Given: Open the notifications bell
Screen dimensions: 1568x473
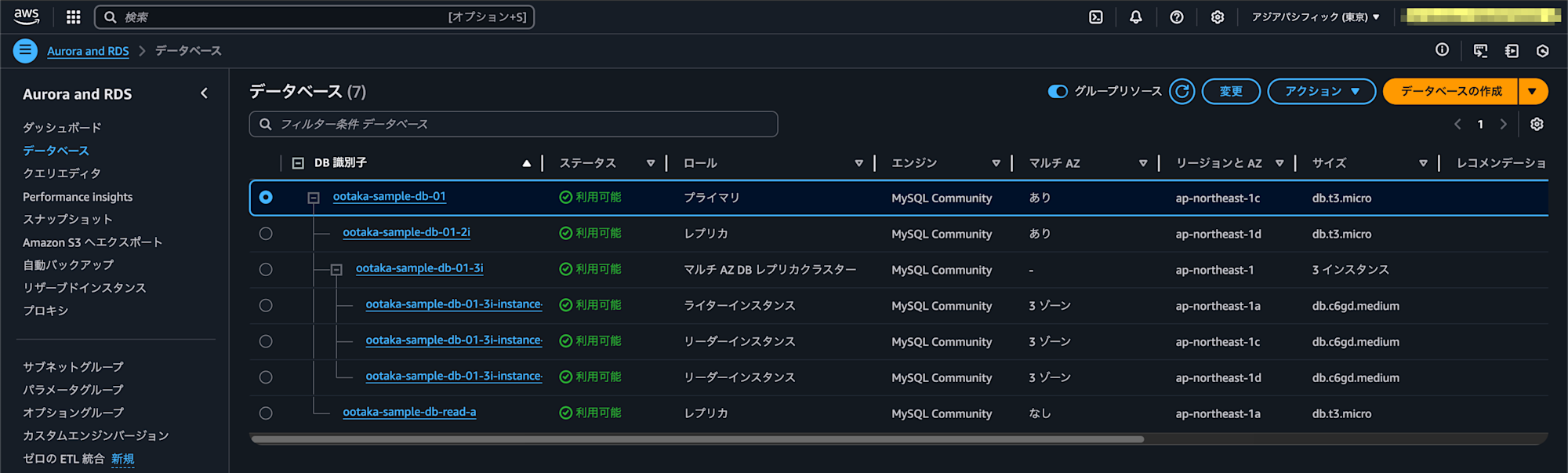Looking at the screenshot, I should coord(1136,17).
